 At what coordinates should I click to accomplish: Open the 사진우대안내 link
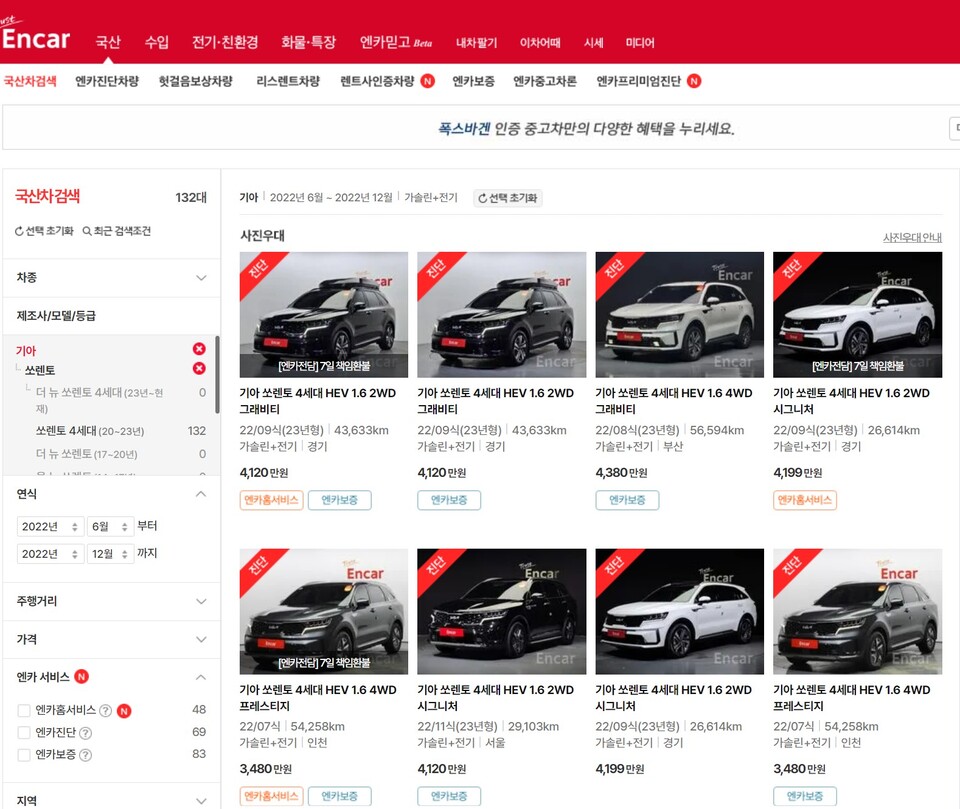click(912, 238)
